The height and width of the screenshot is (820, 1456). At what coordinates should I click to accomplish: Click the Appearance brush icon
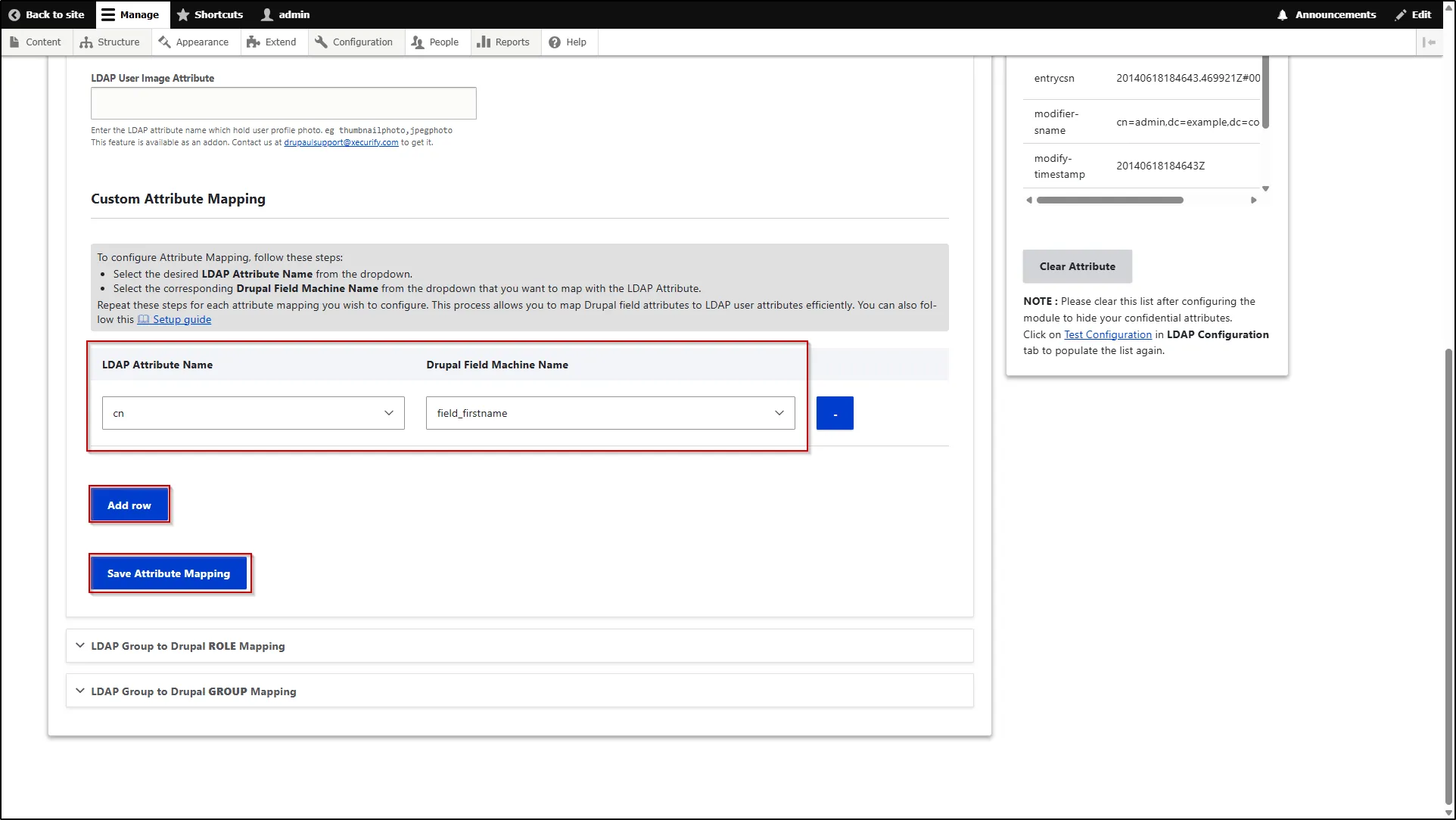(x=165, y=42)
